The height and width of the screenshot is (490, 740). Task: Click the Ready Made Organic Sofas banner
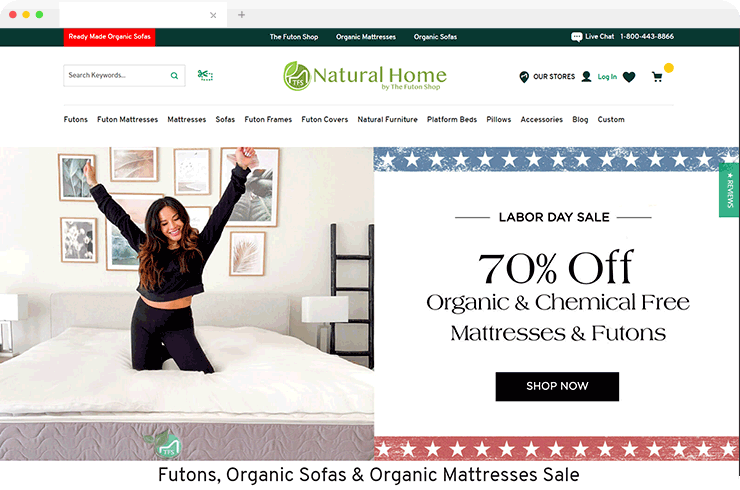coord(109,37)
